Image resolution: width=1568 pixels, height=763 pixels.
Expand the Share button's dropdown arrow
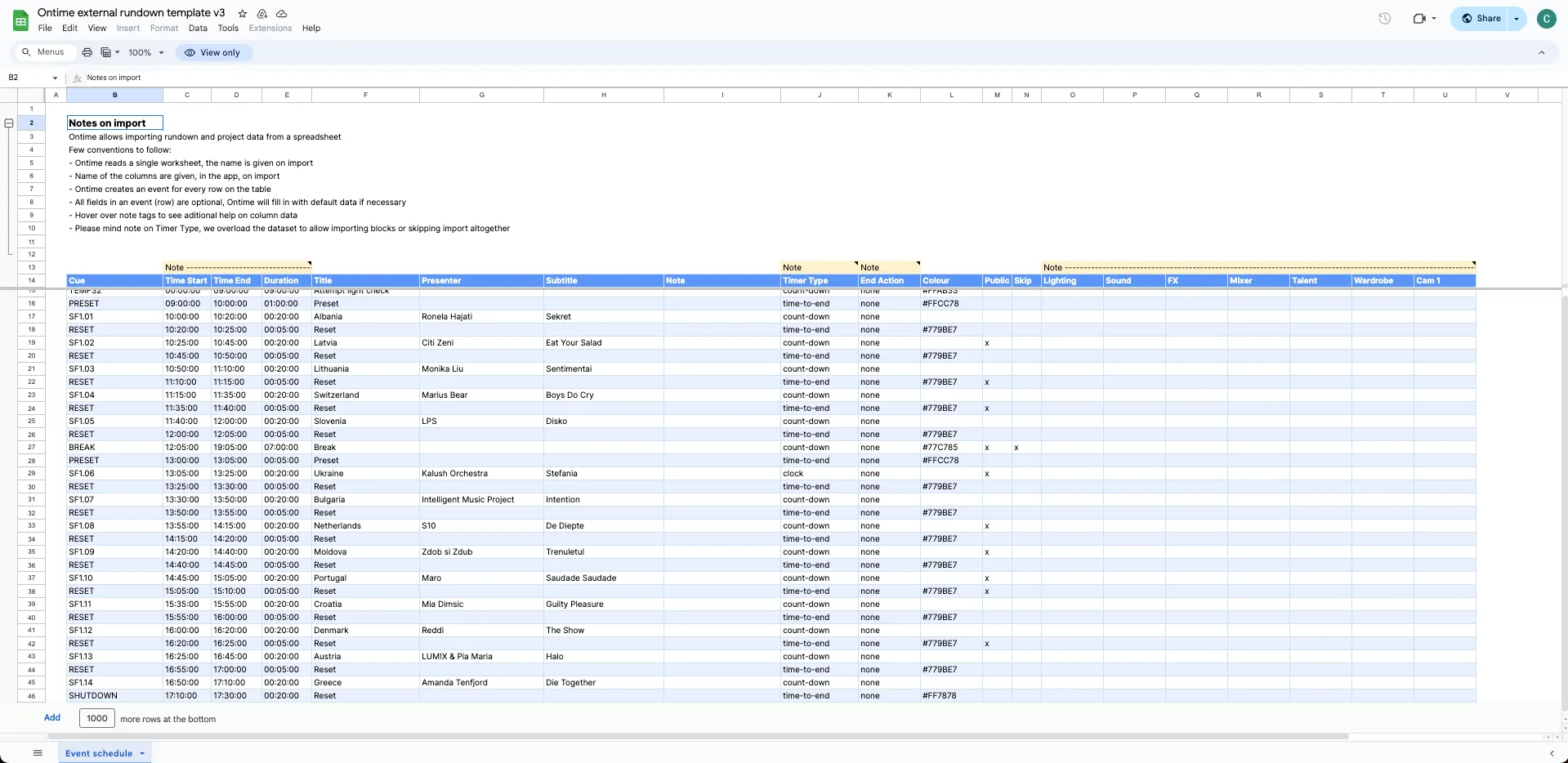pyautogui.click(x=1517, y=18)
